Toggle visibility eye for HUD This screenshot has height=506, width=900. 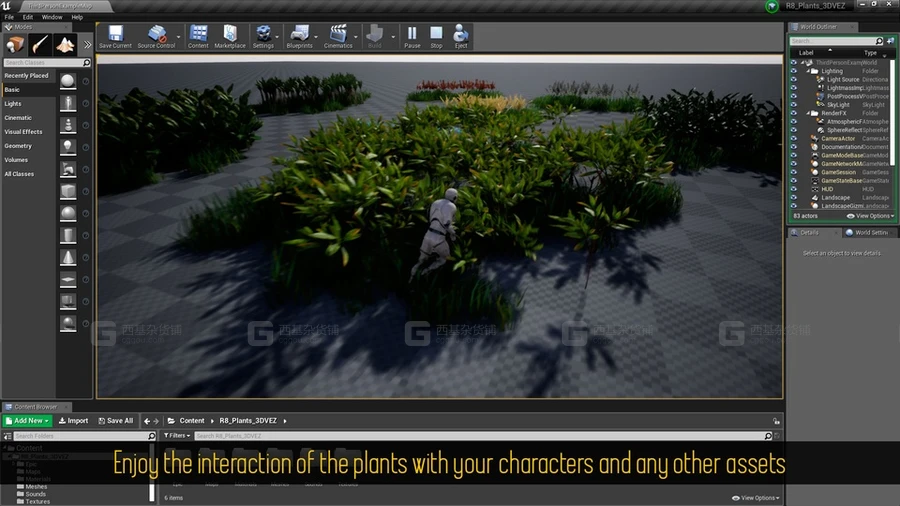tap(794, 189)
